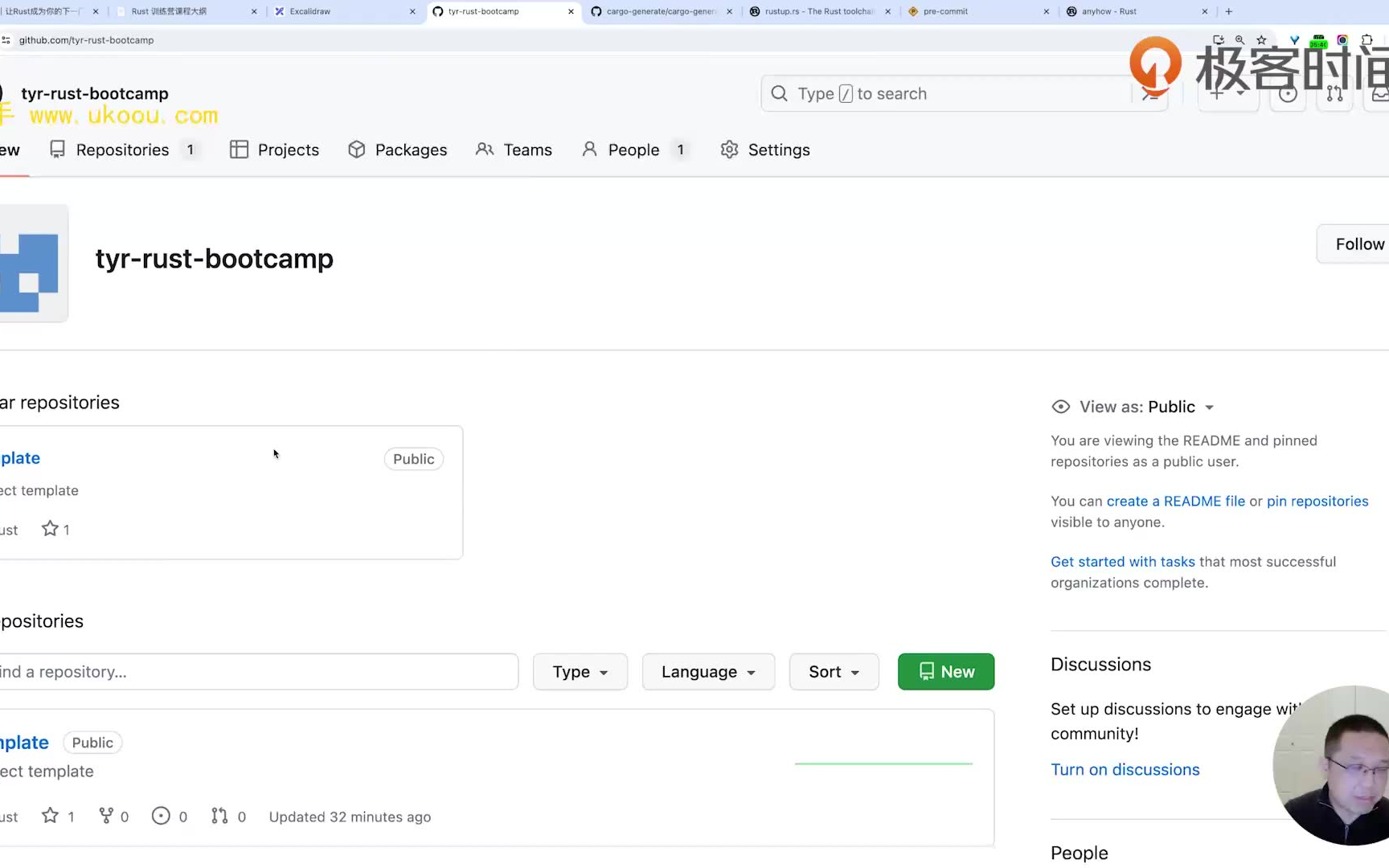Close the Excalidraw browser tab
The image size is (1389, 868).
pos(412,11)
